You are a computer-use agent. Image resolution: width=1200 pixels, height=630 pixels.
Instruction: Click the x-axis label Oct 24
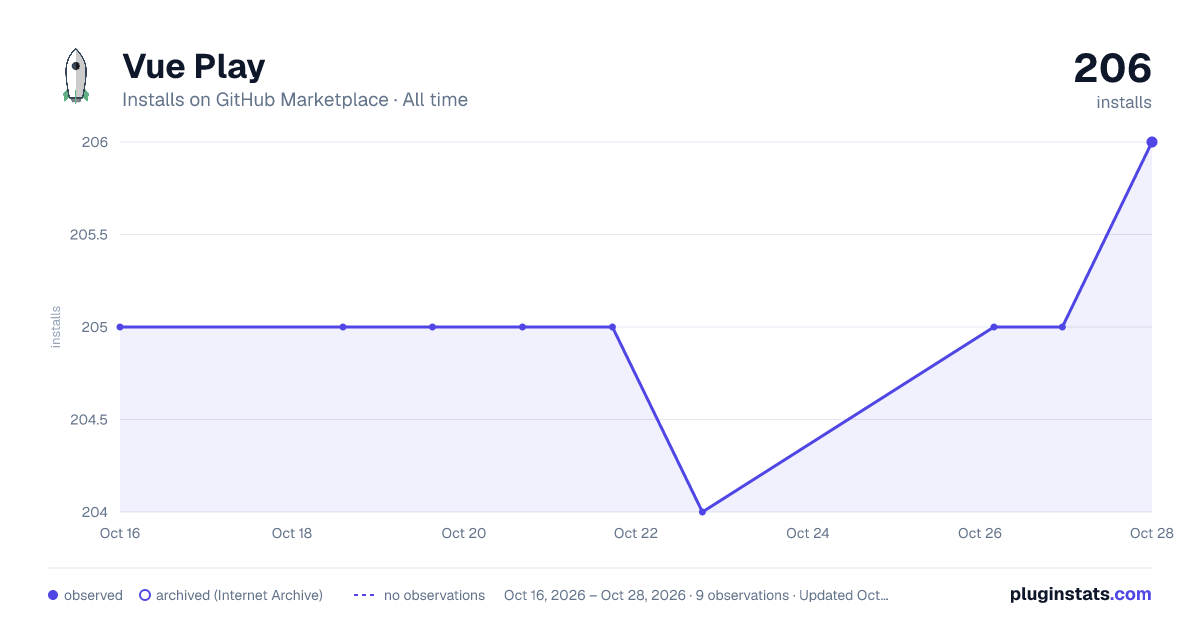click(808, 533)
